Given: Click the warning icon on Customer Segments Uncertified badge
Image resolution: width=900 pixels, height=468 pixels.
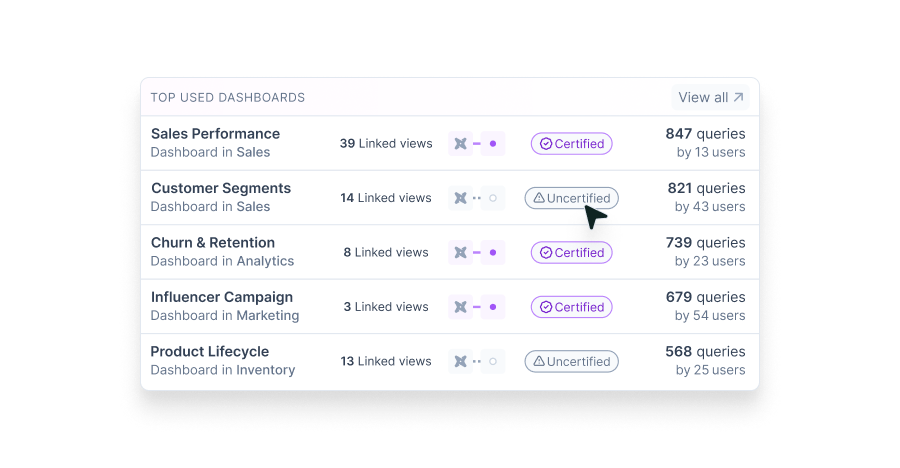Looking at the screenshot, I should (x=539, y=198).
